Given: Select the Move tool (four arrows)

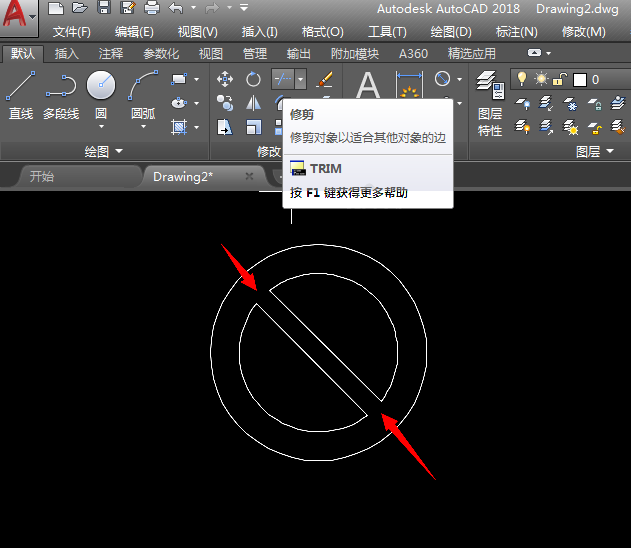Looking at the screenshot, I should (x=225, y=79).
